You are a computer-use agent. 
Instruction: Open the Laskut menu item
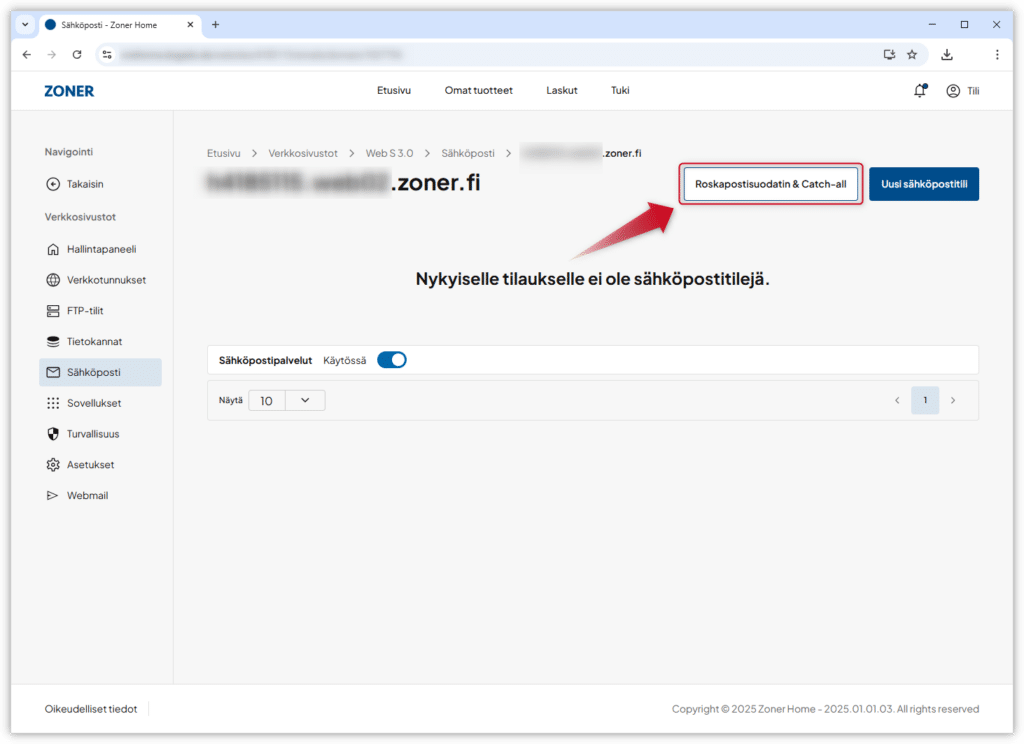(x=561, y=90)
